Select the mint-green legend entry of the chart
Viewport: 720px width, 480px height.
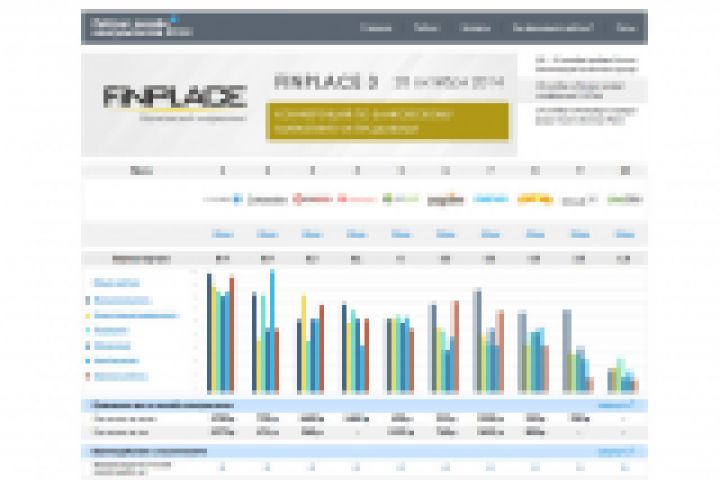[x=111, y=330]
